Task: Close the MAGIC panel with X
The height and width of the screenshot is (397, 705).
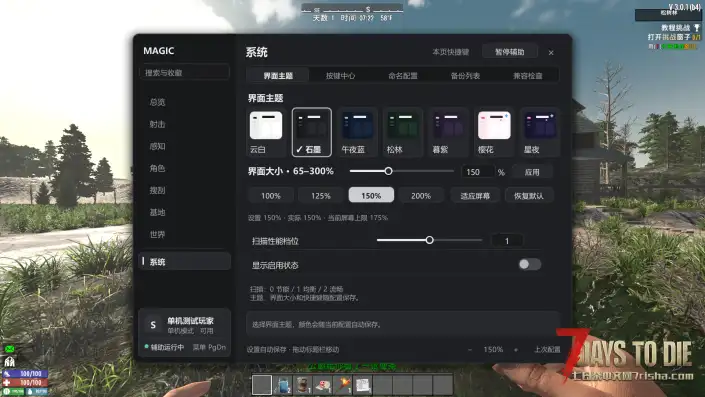Action: 551,53
